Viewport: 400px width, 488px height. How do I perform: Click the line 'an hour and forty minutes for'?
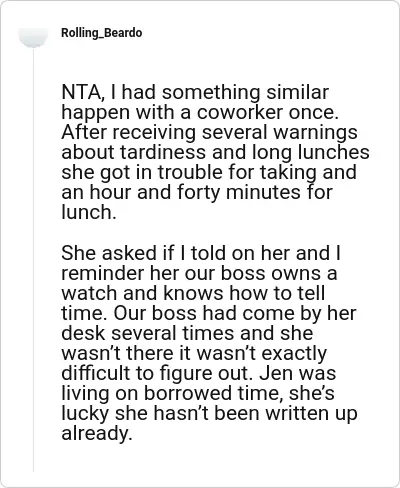coord(197,192)
